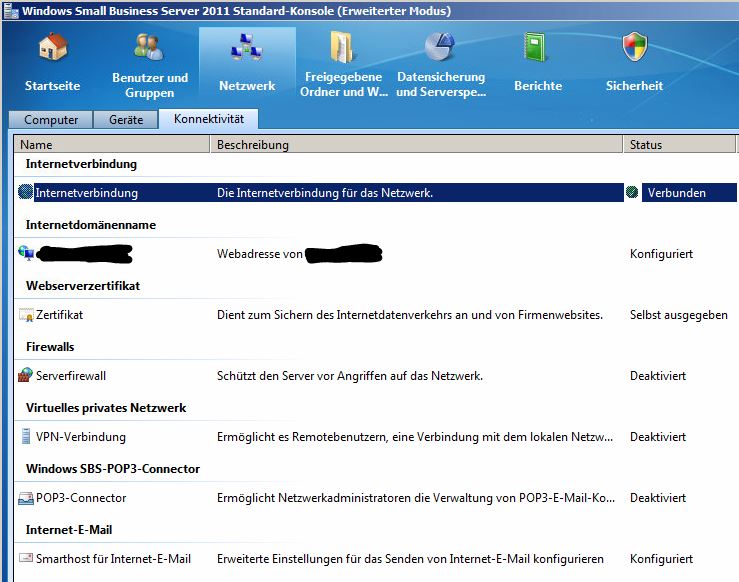Click Virtuelles privates Netzwerk group heading

coord(106,408)
